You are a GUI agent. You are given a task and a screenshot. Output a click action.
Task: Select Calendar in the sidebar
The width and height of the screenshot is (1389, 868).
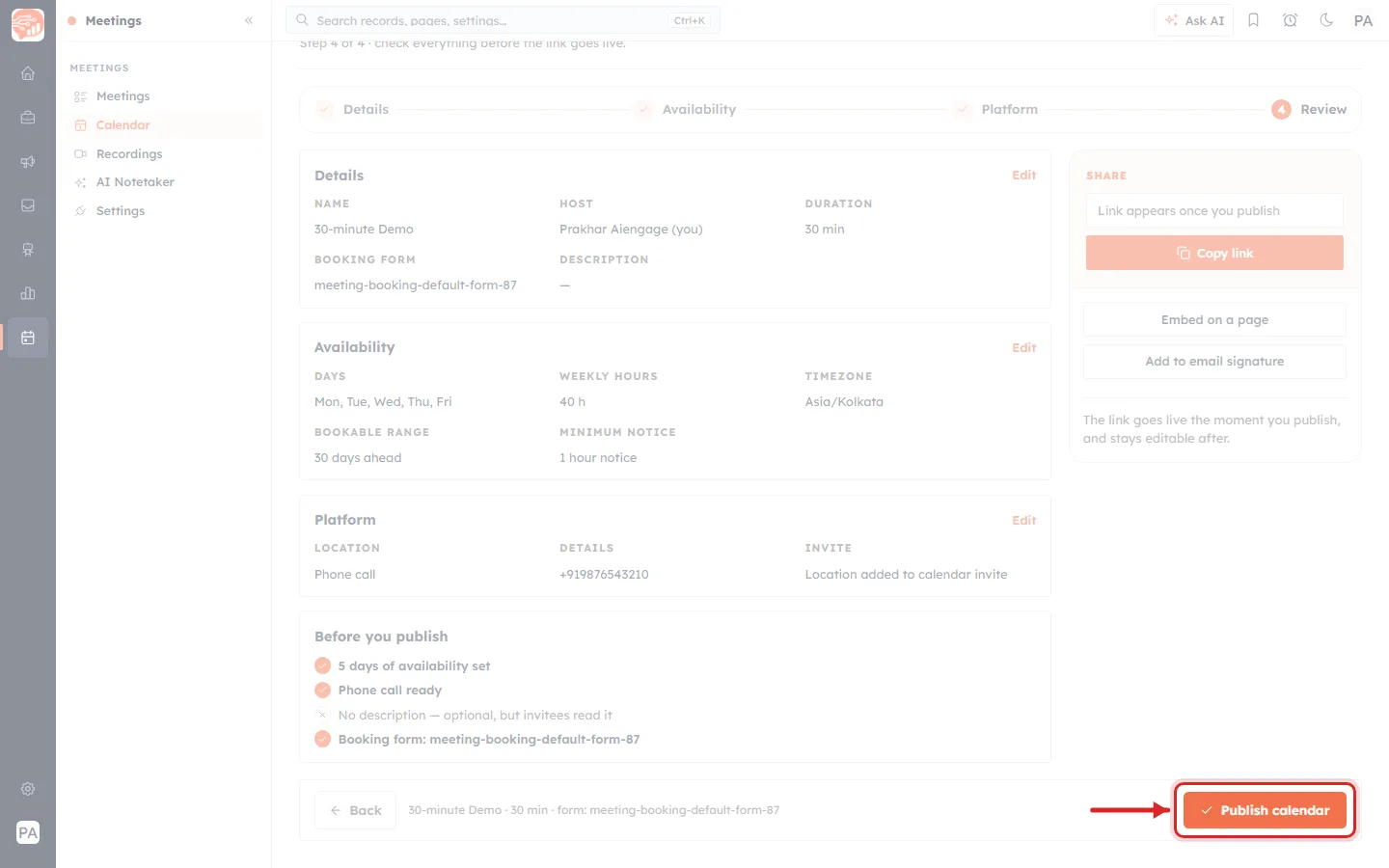pyautogui.click(x=164, y=125)
